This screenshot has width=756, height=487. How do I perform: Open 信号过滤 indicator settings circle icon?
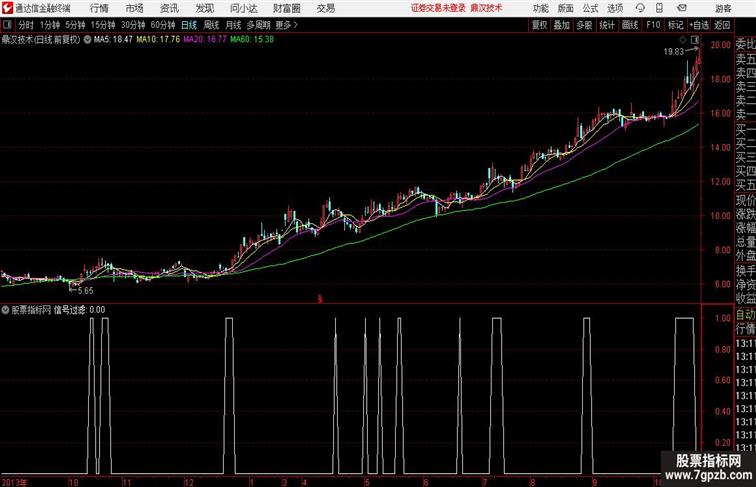tap(5, 310)
